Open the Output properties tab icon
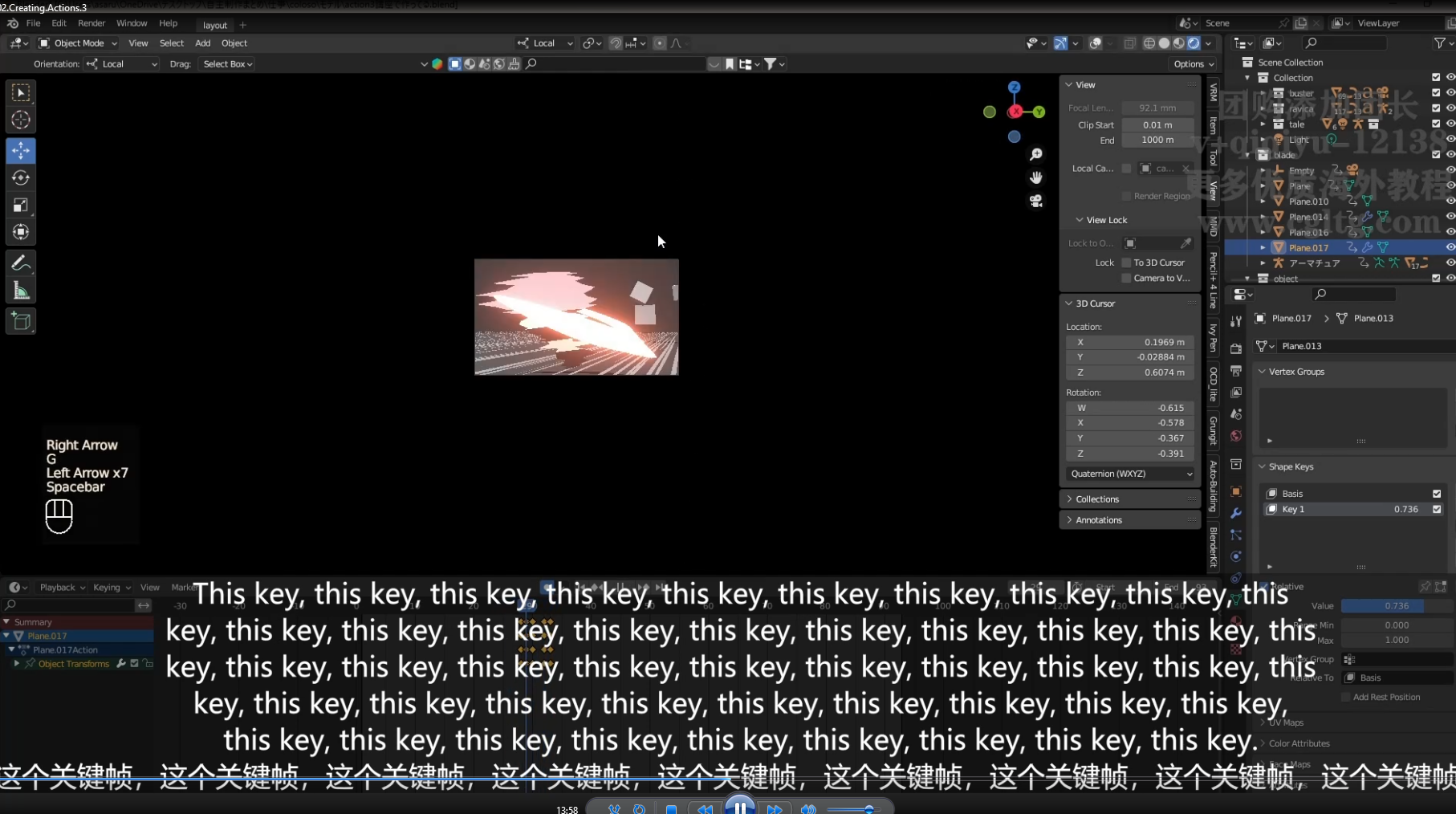Screen dimensions: 1456x814 click(x=1236, y=371)
